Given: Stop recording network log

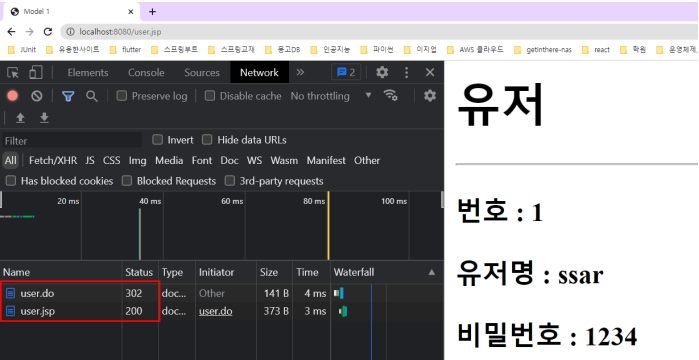Looking at the screenshot, I should (x=12, y=96).
